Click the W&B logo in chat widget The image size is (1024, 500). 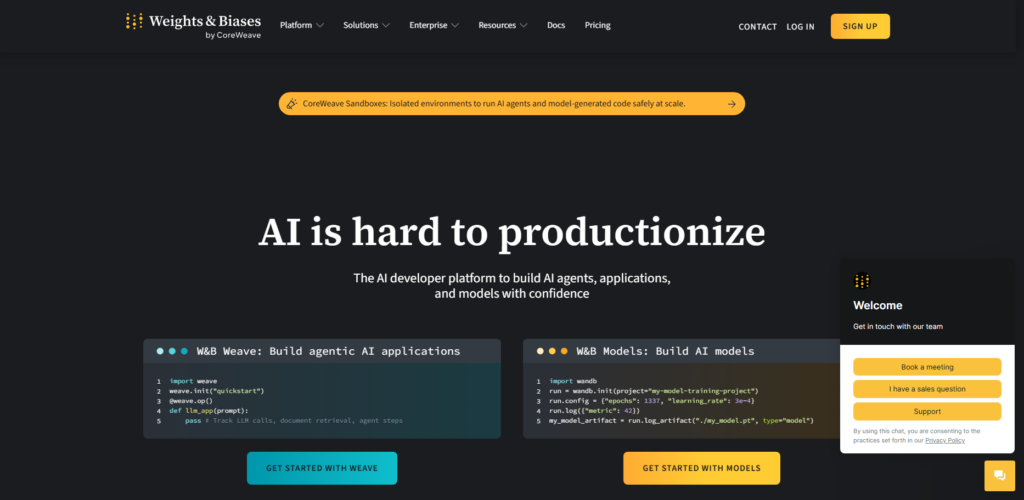coord(862,281)
